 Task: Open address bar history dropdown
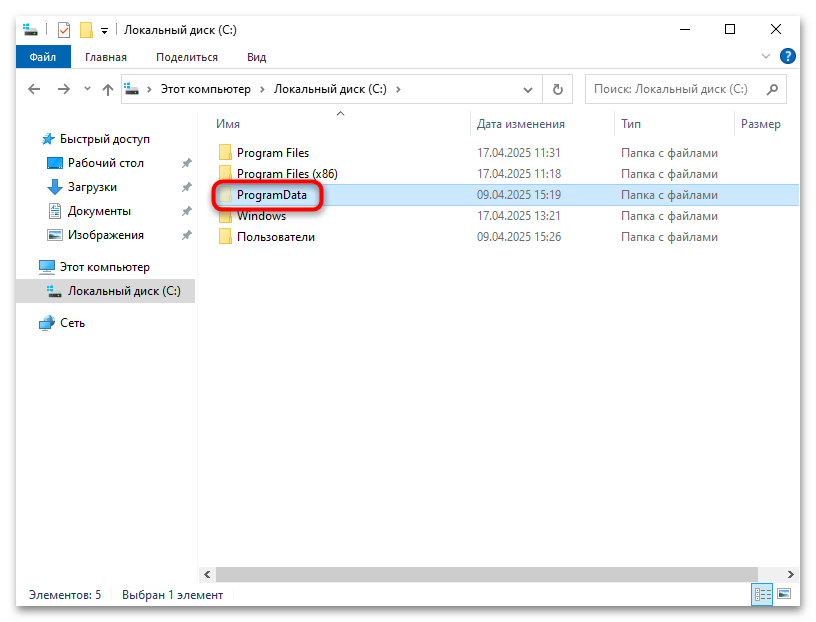528,90
